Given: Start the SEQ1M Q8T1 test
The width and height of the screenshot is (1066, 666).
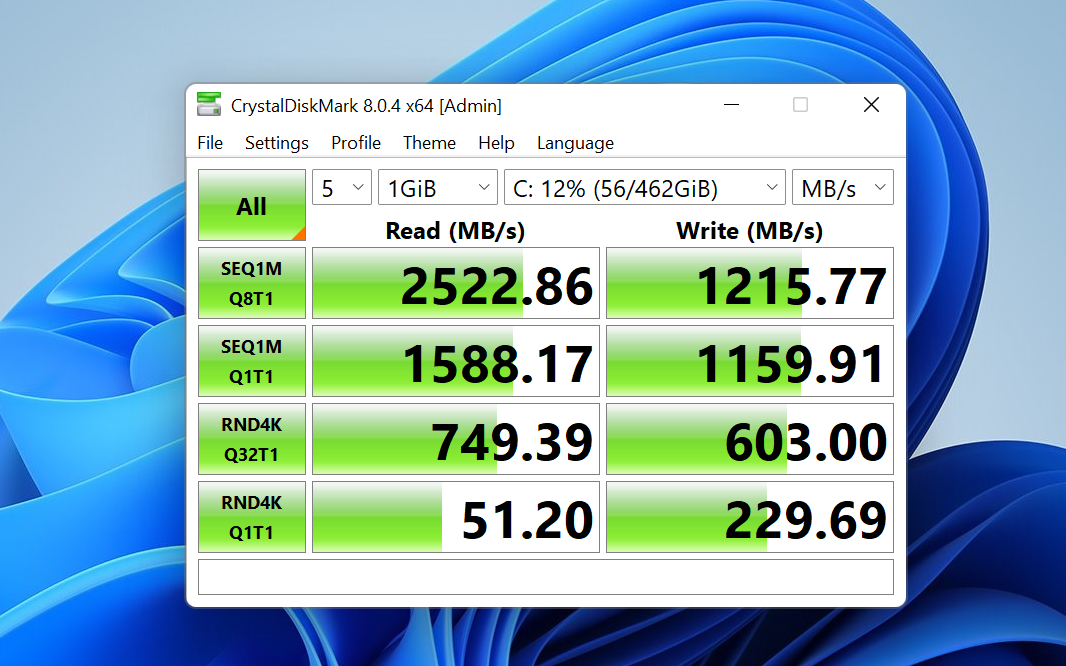Looking at the screenshot, I should [252, 283].
